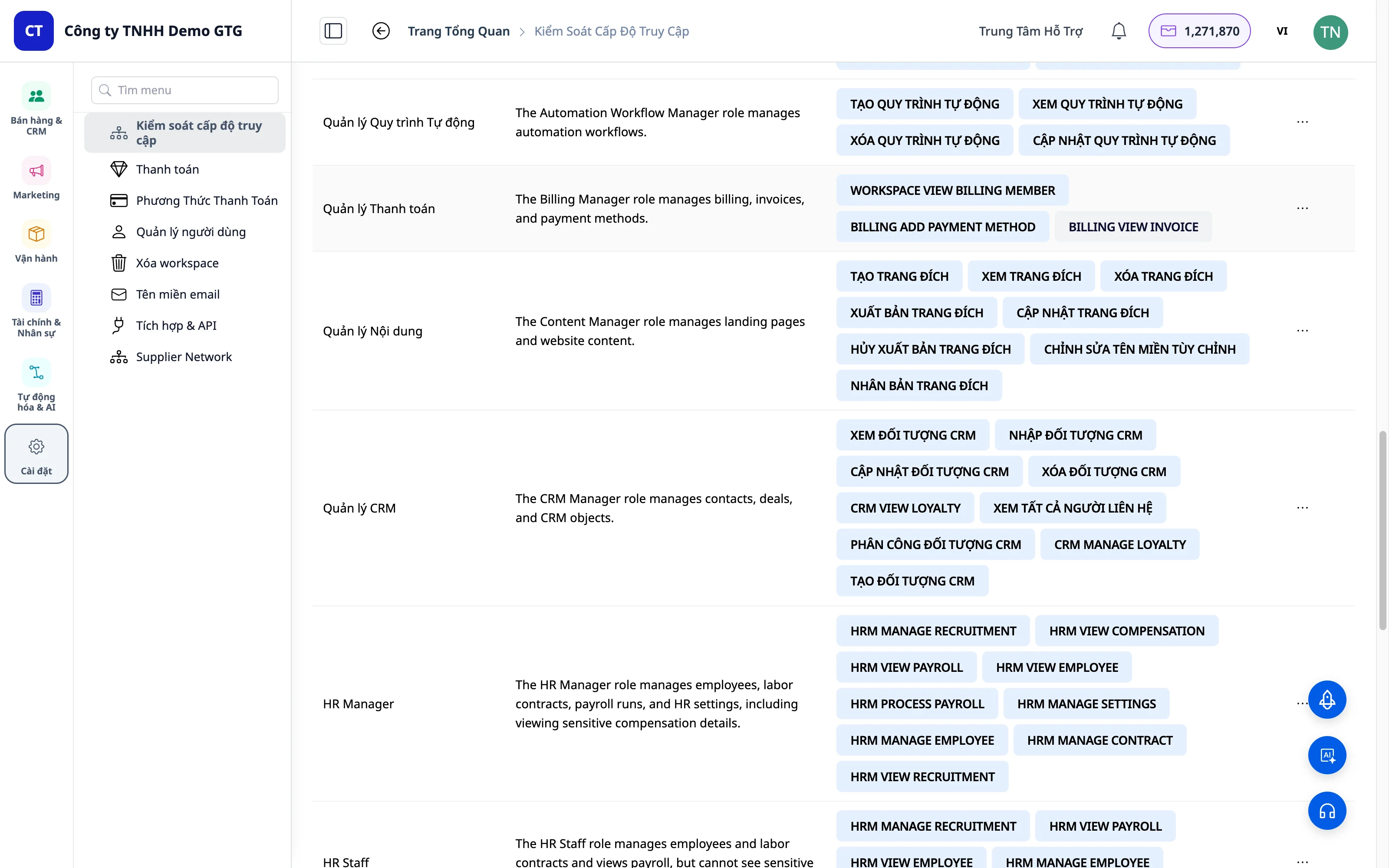The width and height of the screenshot is (1389, 868).
Task: Select Kiểm soát cấp độ truy cập menu
Action: coord(185,133)
